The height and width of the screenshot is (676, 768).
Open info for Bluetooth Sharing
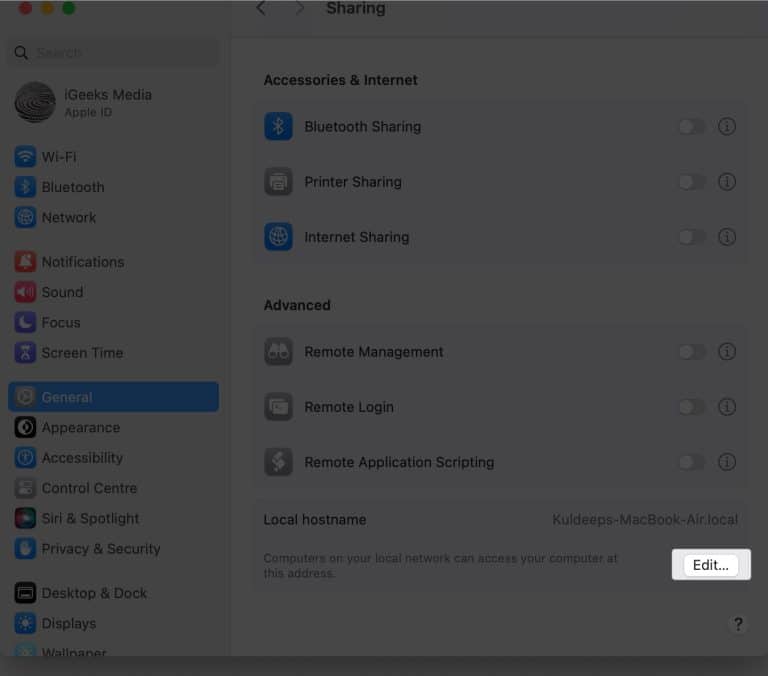tap(727, 127)
